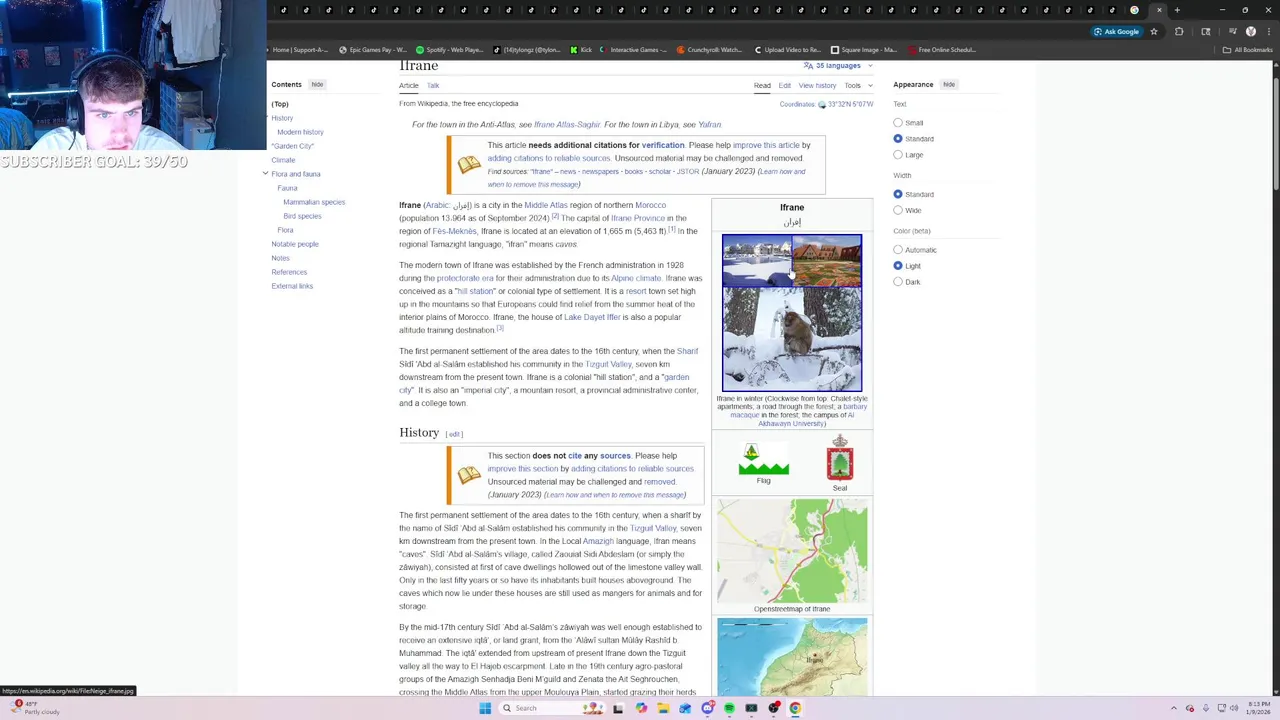The image size is (1280, 720).
Task: Click the Ifrane flag image
Action: 763,460
